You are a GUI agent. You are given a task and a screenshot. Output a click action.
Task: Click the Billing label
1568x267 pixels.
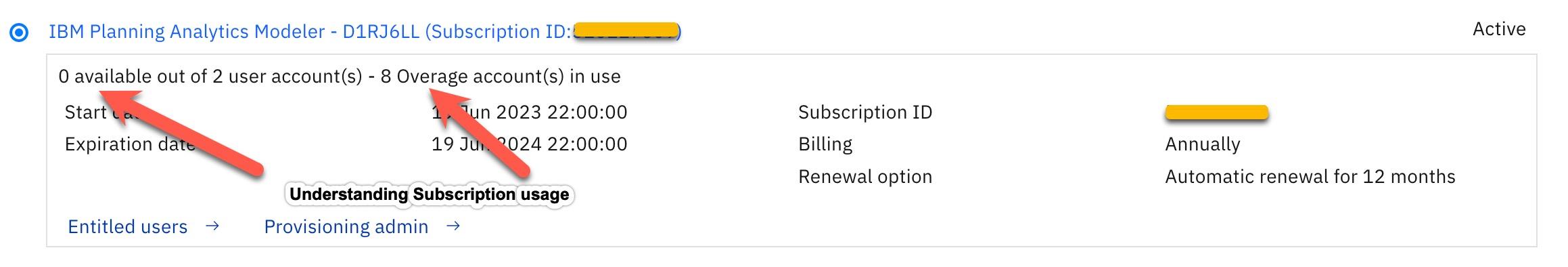coord(825,144)
